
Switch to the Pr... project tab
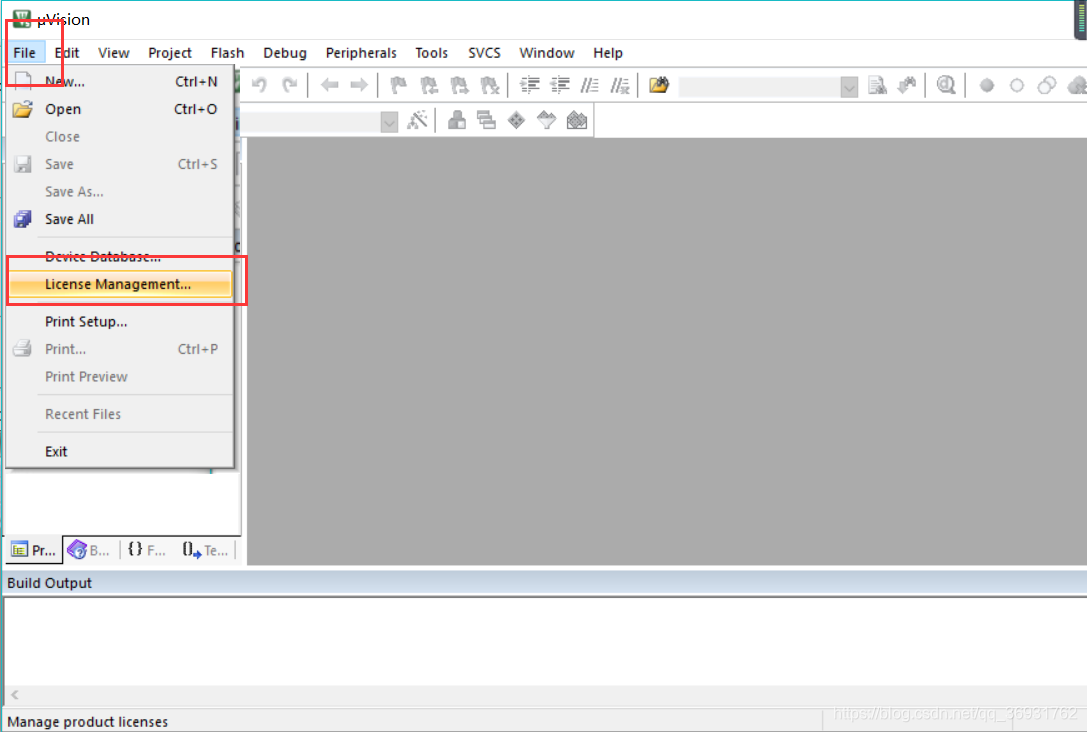34,550
